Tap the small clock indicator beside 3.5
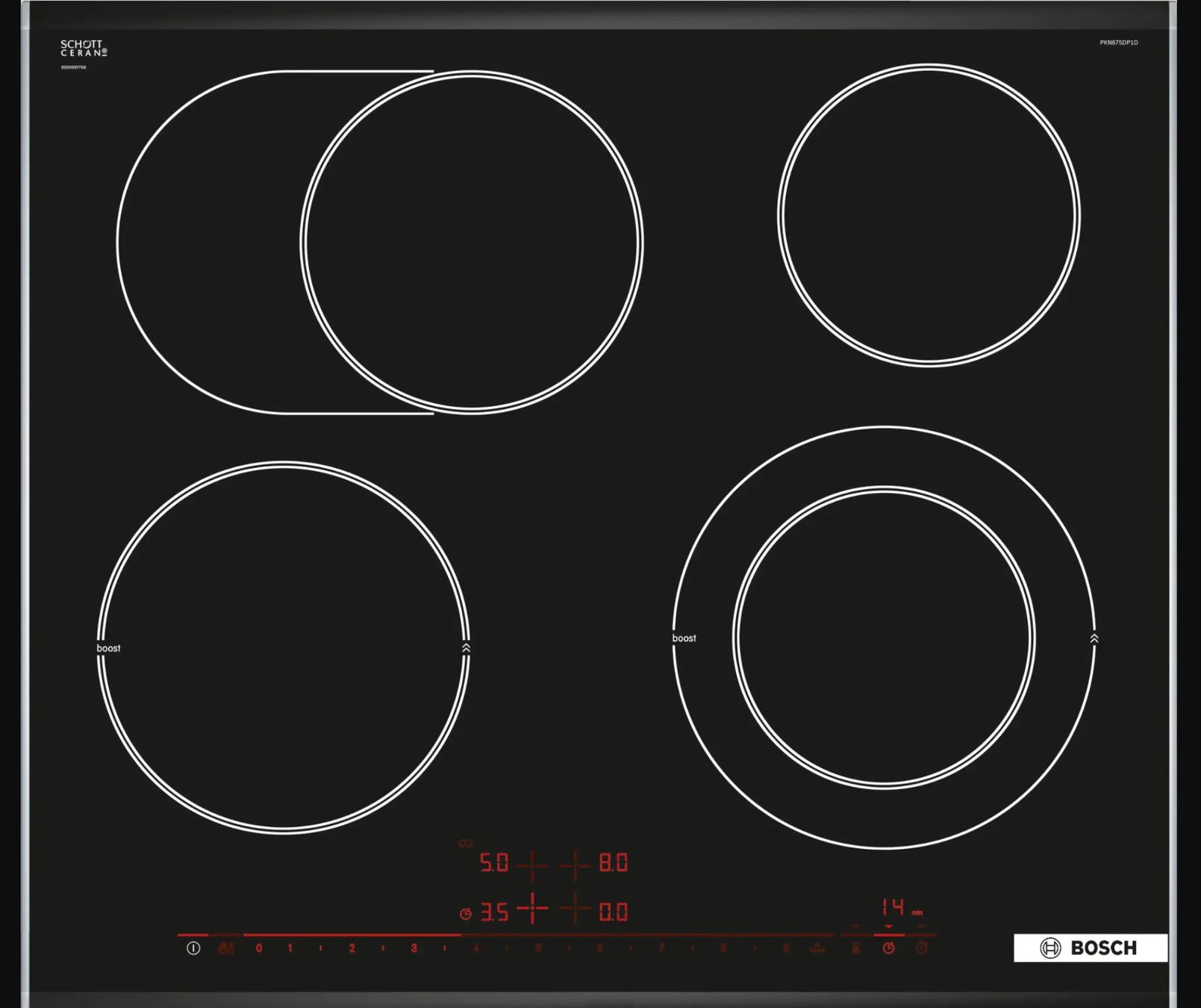Image resolution: width=1201 pixels, height=1008 pixels. click(x=466, y=914)
